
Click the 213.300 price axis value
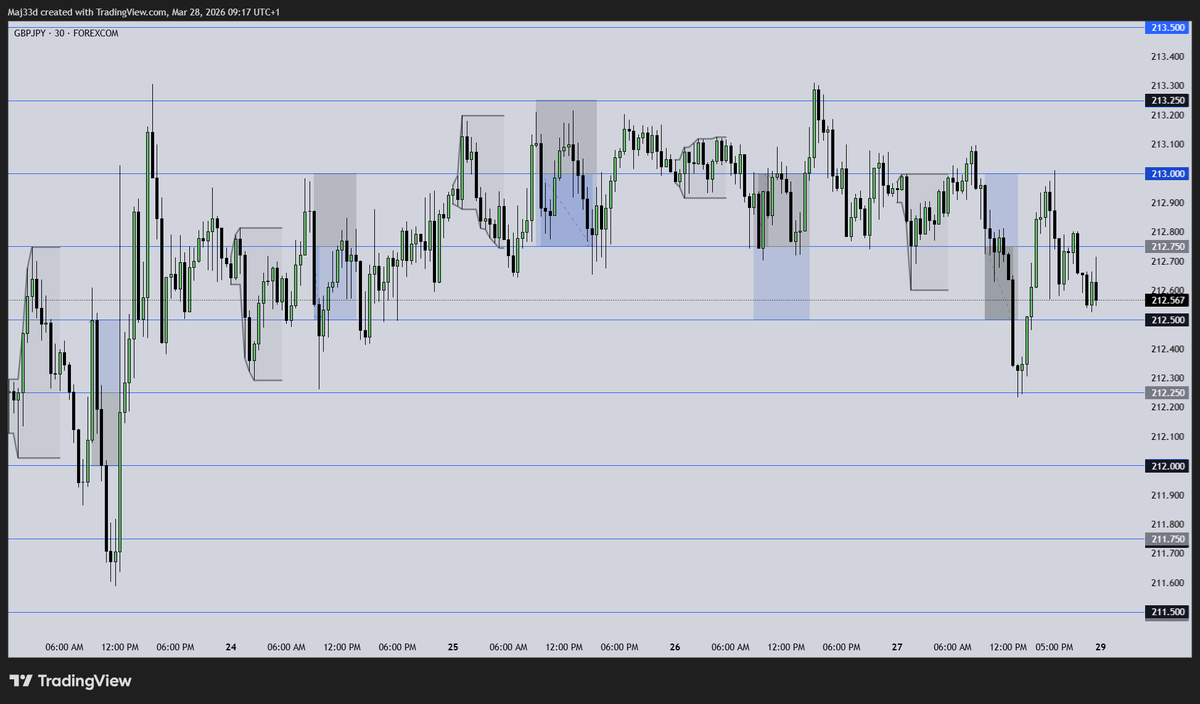coord(1169,86)
